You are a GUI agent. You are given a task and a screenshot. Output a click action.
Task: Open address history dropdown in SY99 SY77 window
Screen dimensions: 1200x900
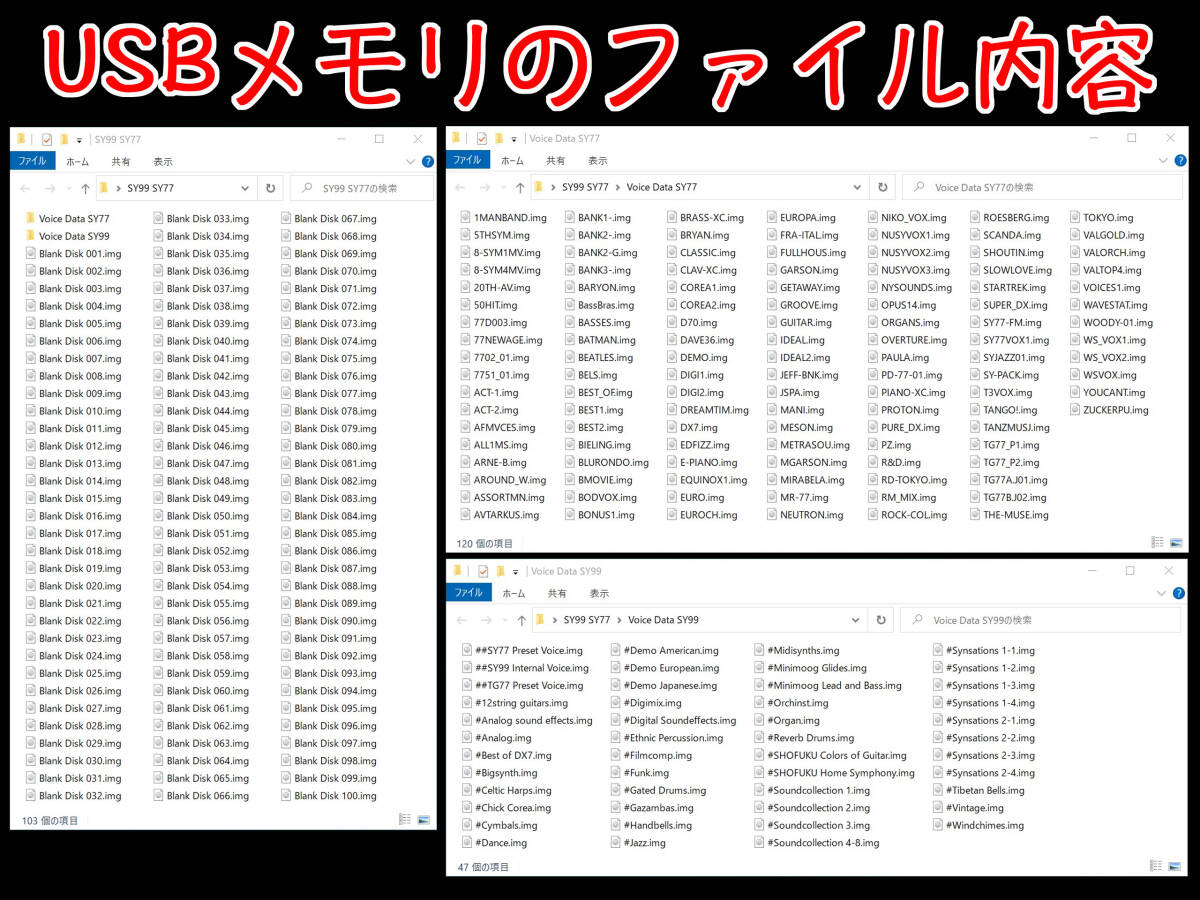(245, 188)
